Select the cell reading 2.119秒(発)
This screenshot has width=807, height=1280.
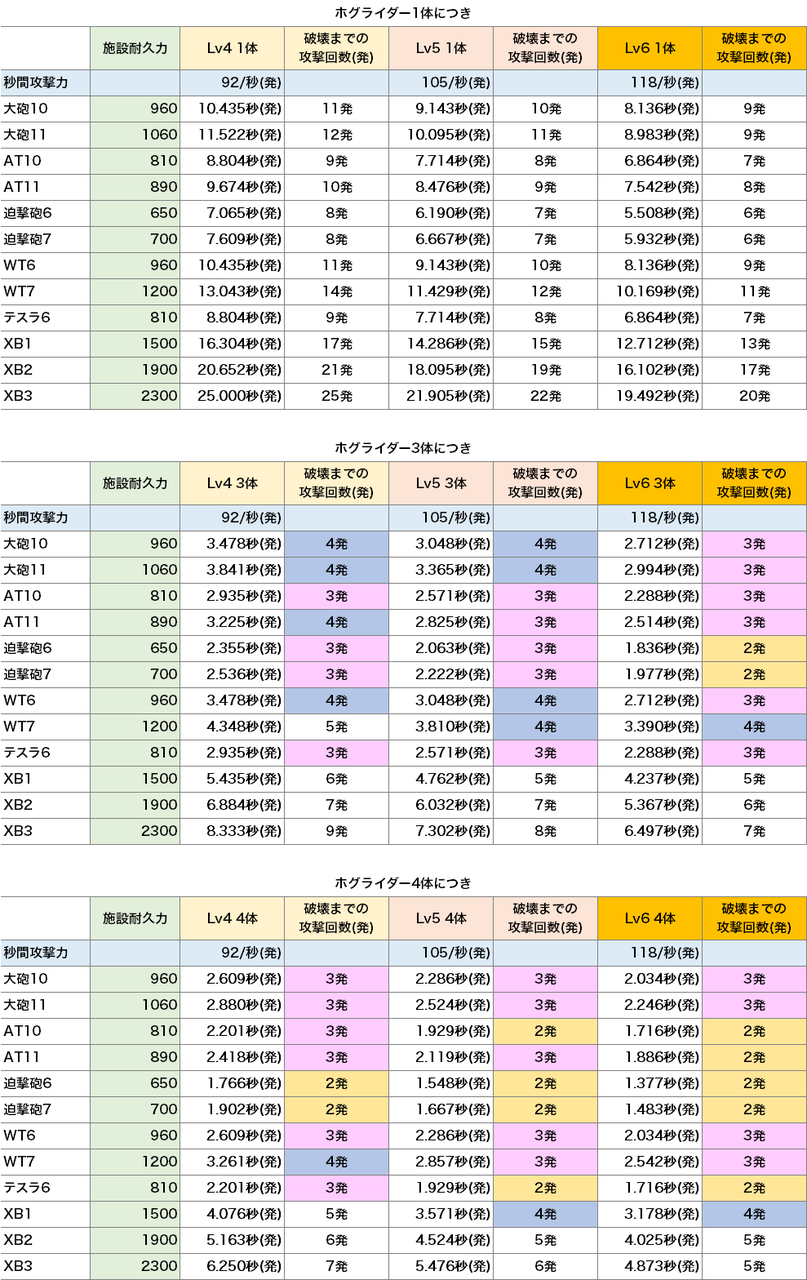[441, 1057]
